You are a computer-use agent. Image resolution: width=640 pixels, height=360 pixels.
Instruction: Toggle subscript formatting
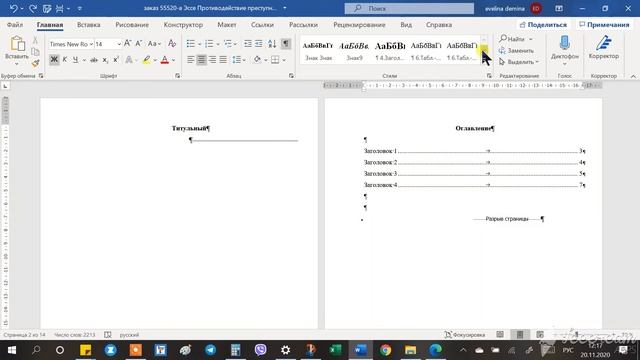105,60
